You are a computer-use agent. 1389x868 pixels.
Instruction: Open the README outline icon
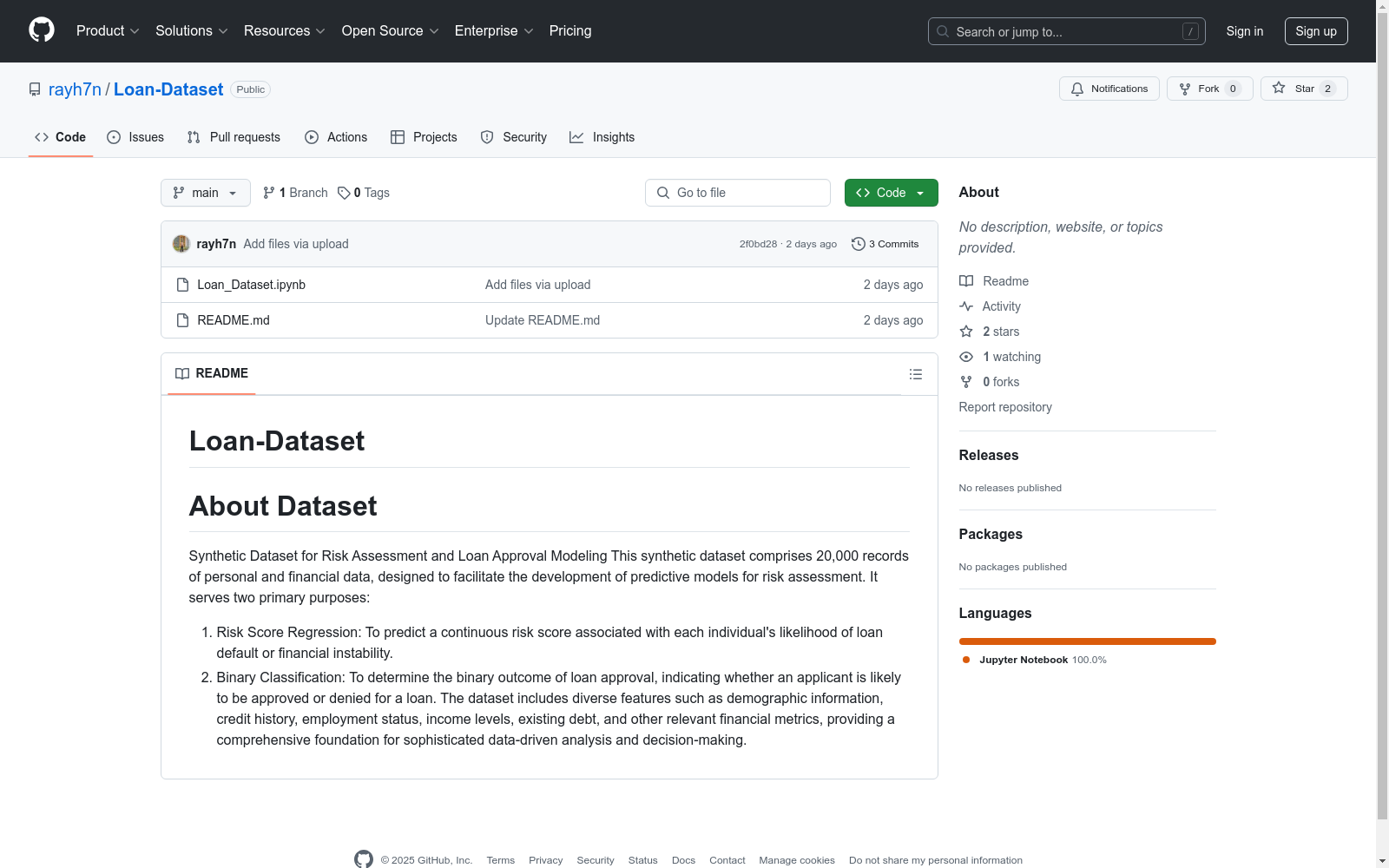916,374
